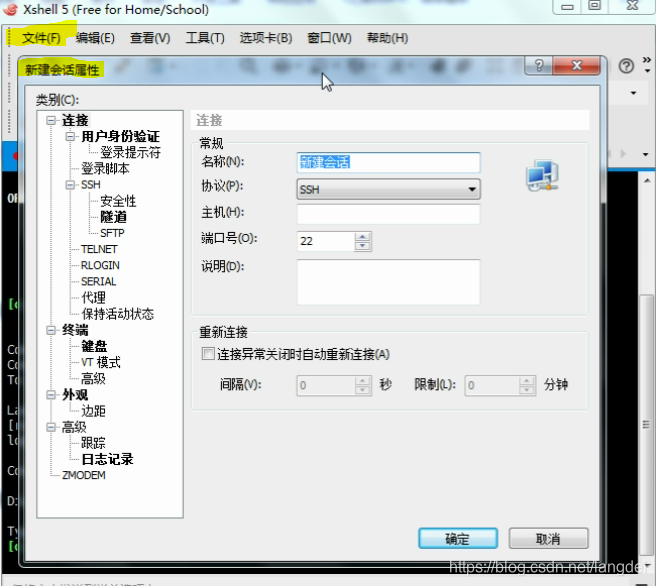
Task: Click the dialog help question-mark button
Action: (x=539, y=66)
